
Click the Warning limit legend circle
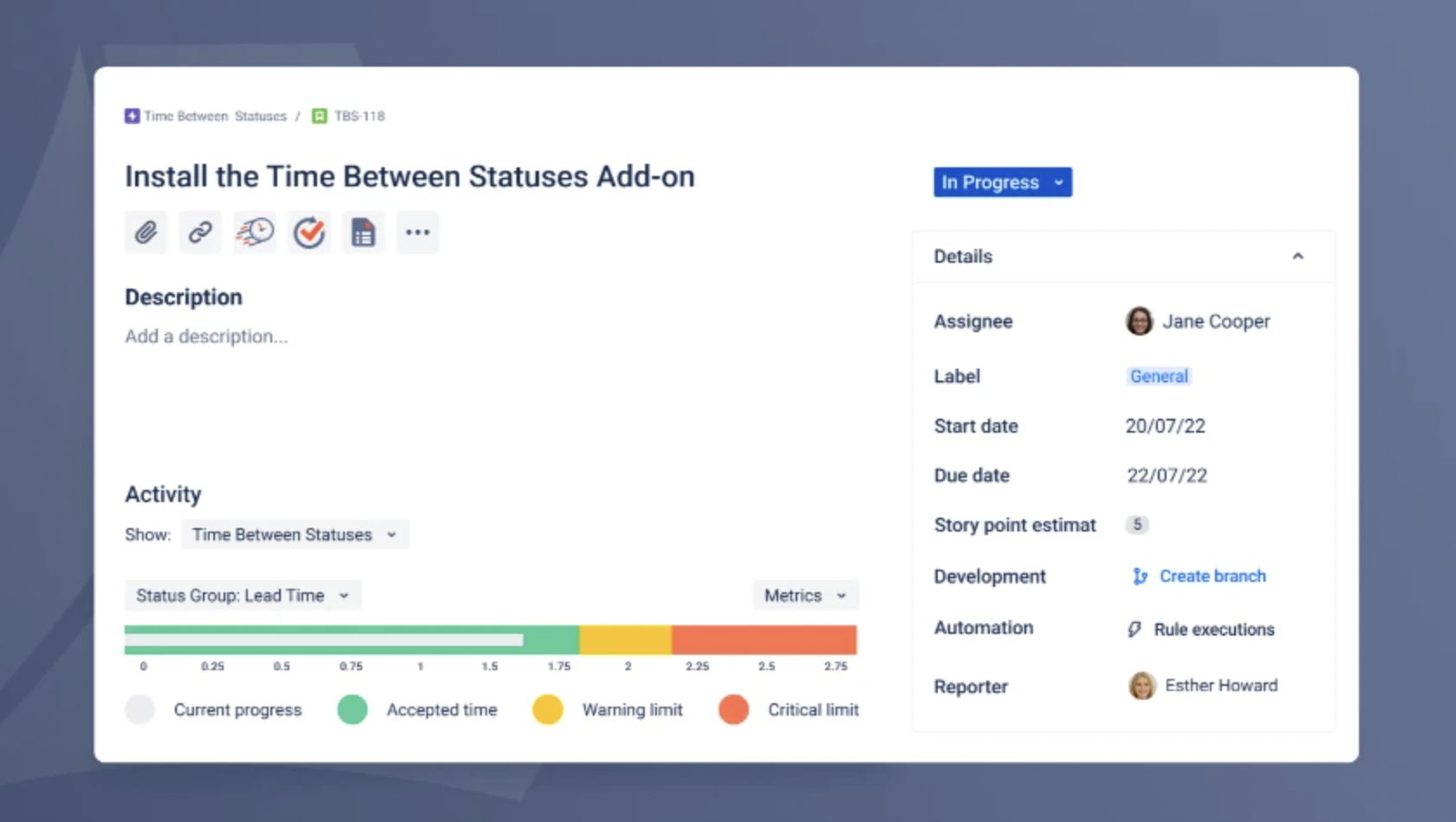pyautogui.click(x=547, y=709)
